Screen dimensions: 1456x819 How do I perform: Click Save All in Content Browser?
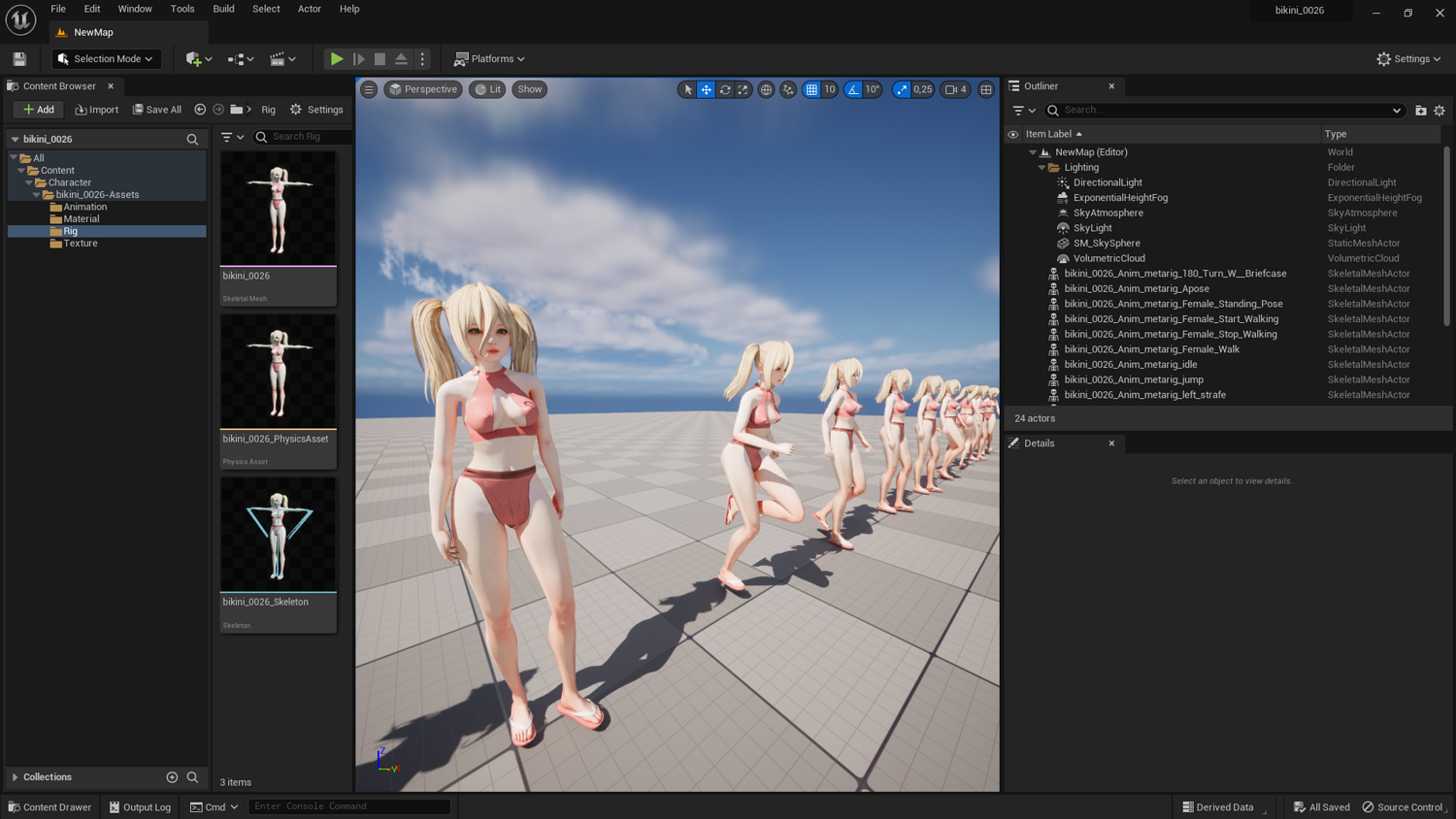157,110
